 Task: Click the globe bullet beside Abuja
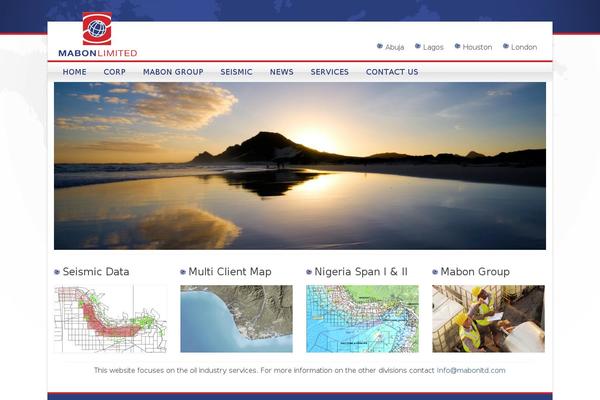380,46
